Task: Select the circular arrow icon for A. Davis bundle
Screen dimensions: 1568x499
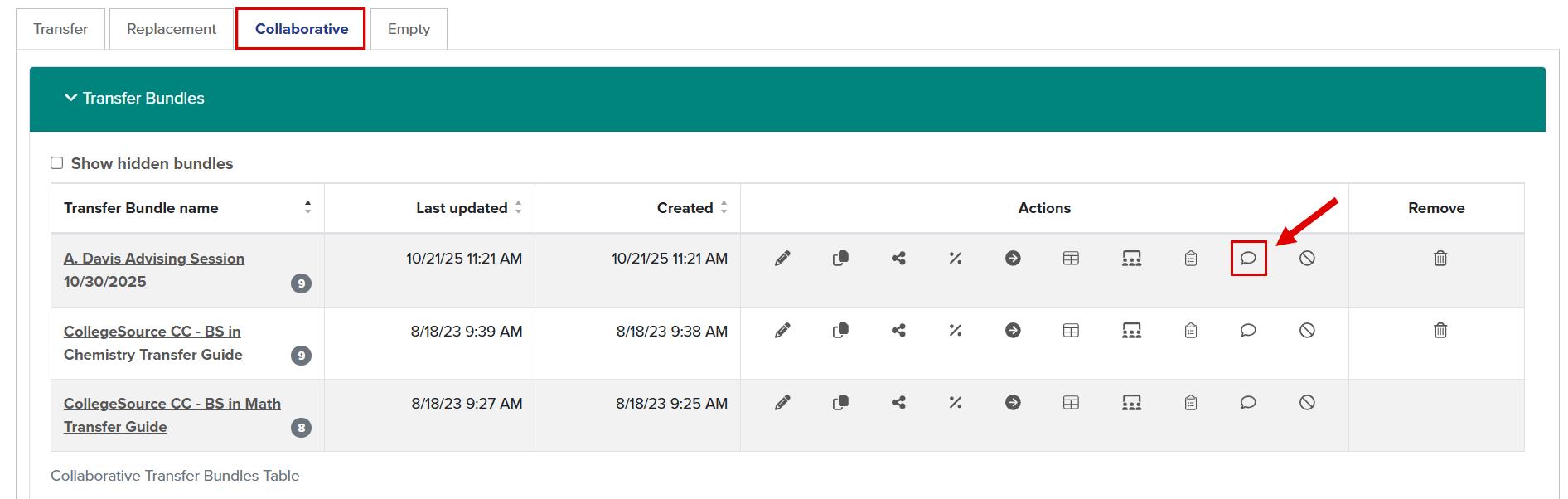Action: click(x=1013, y=258)
